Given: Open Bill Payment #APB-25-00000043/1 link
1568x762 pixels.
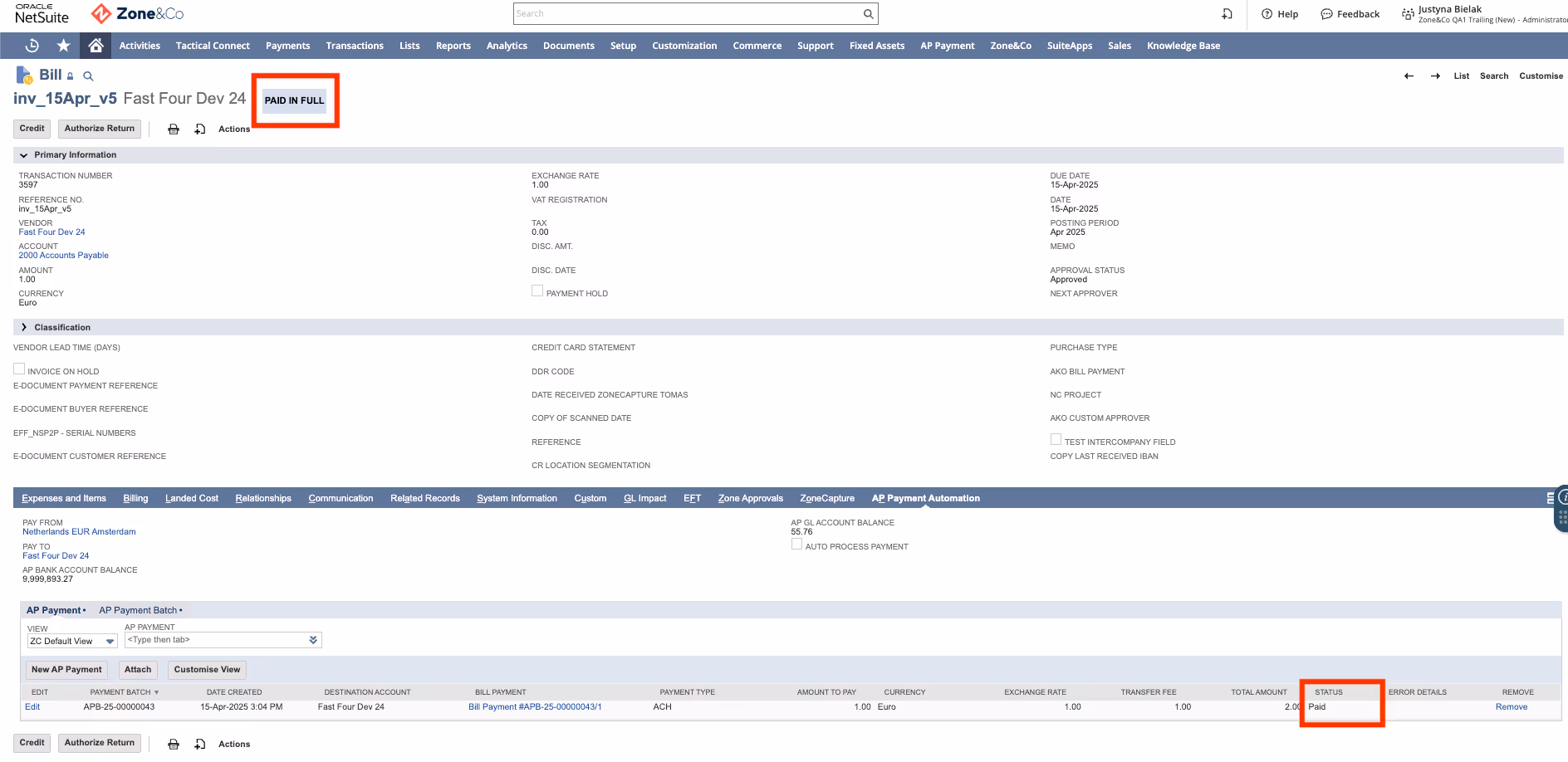Looking at the screenshot, I should pos(536,706).
